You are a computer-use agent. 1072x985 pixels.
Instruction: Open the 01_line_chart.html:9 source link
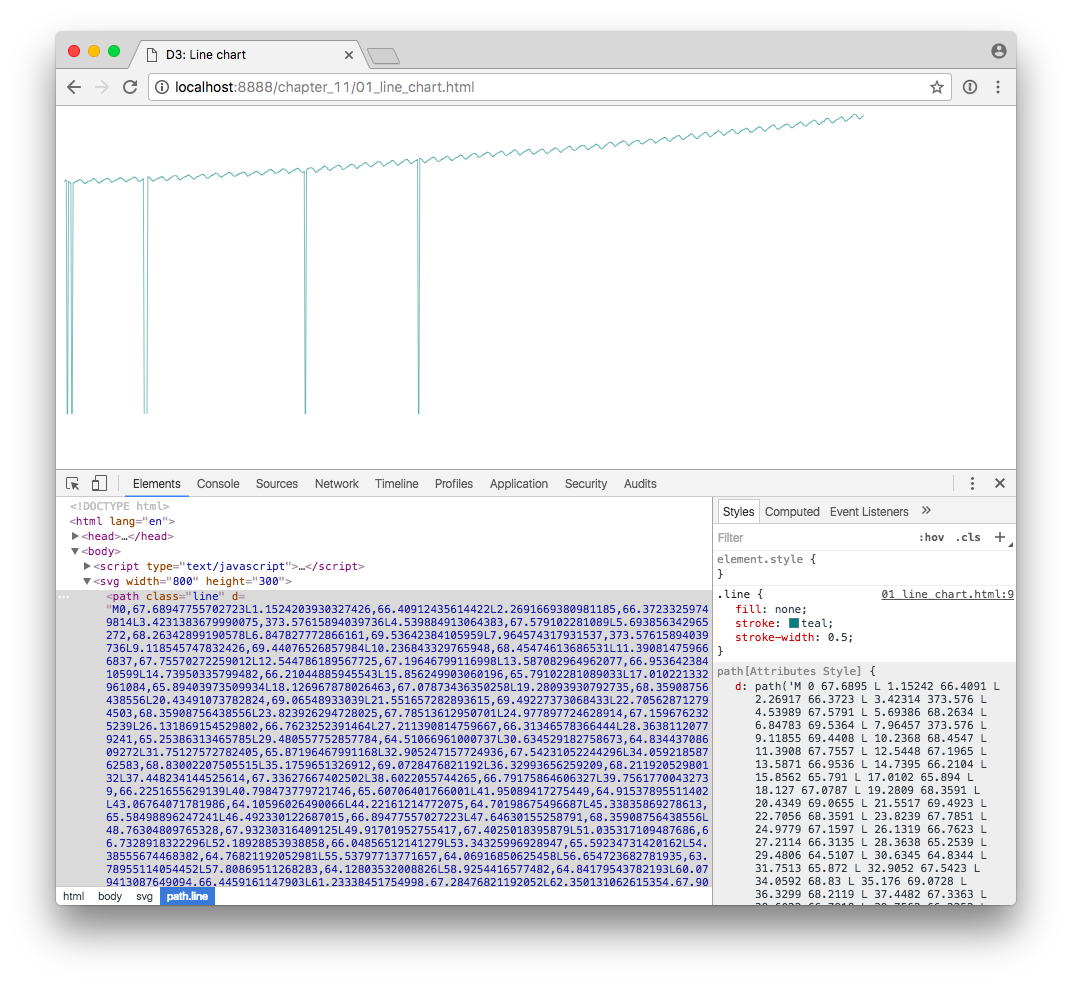(947, 594)
